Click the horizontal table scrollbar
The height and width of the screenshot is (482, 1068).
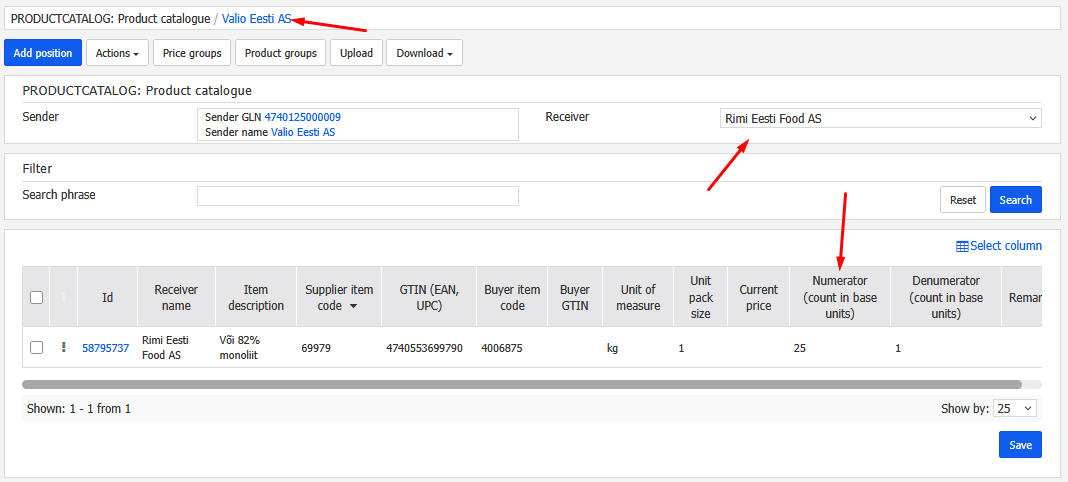[522, 385]
